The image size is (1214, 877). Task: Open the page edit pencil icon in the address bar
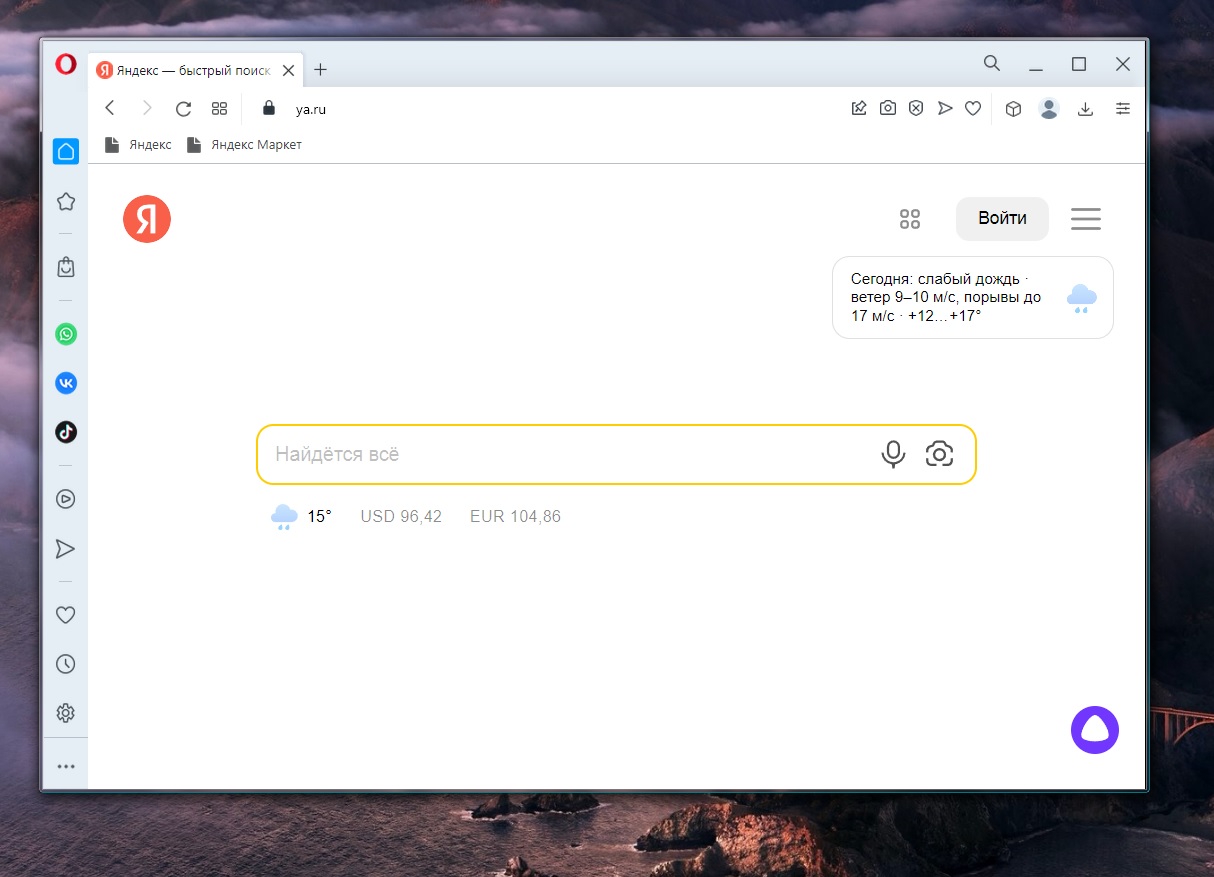[859, 108]
